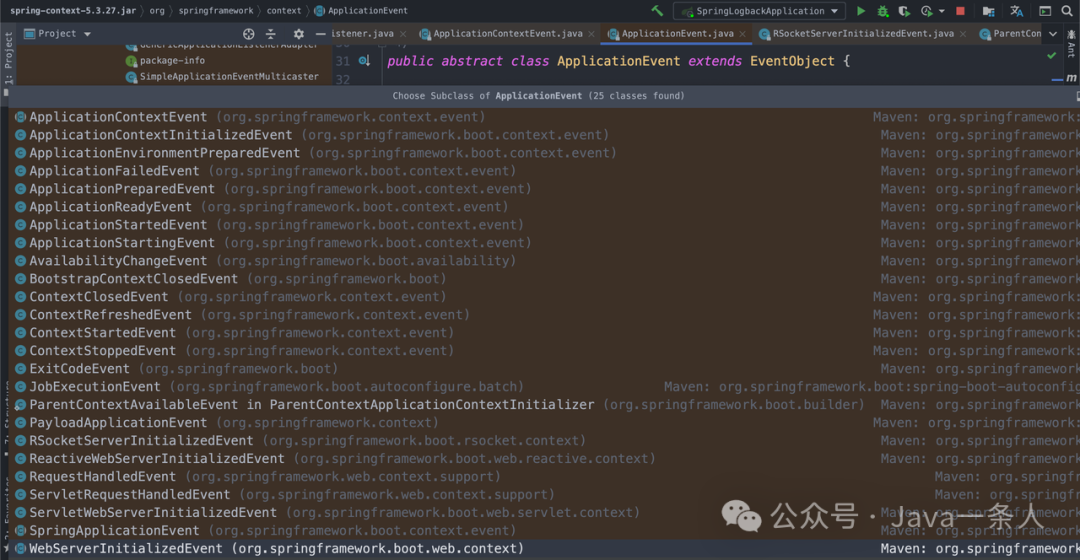The image size is (1080, 560).
Task: Open SpringLogbackApplication run configuration dropdown
Action: point(762,11)
